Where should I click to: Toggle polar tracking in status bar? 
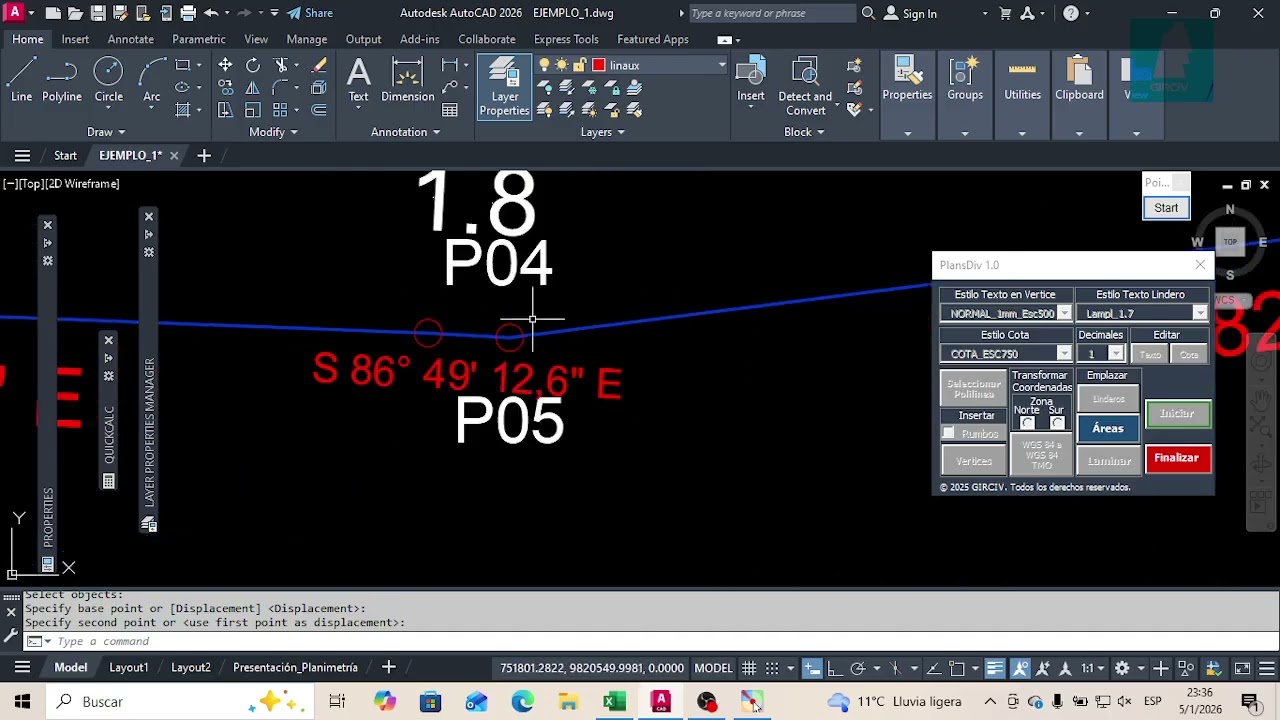[x=858, y=668]
